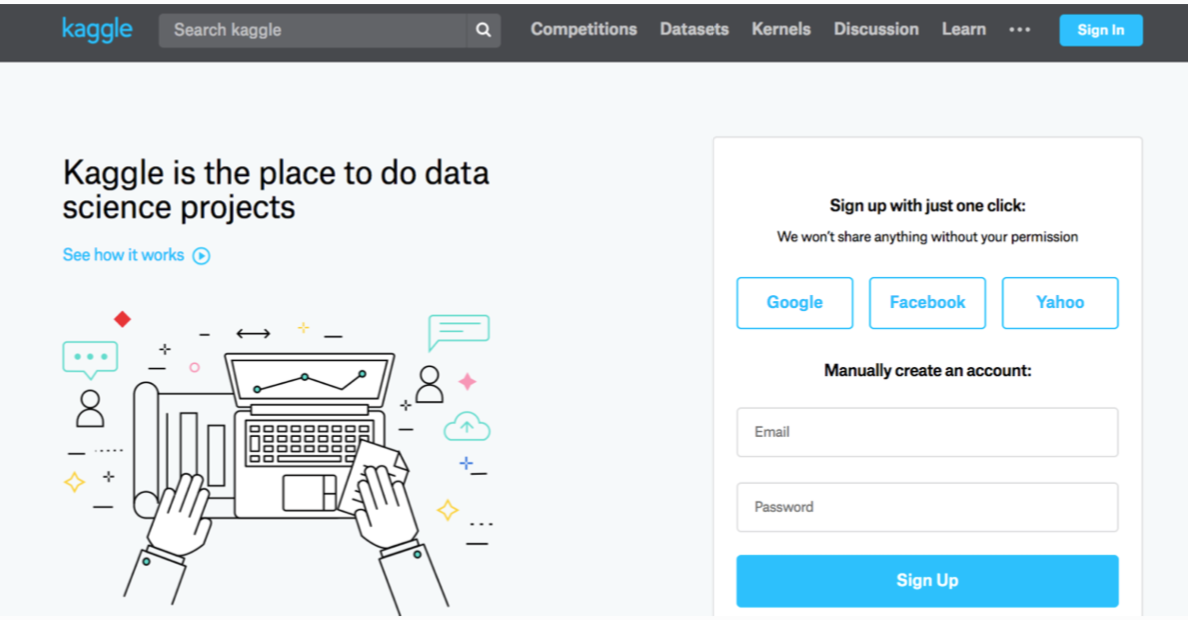Sign up with Google
1188x620 pixels.
tap(794, 303)
